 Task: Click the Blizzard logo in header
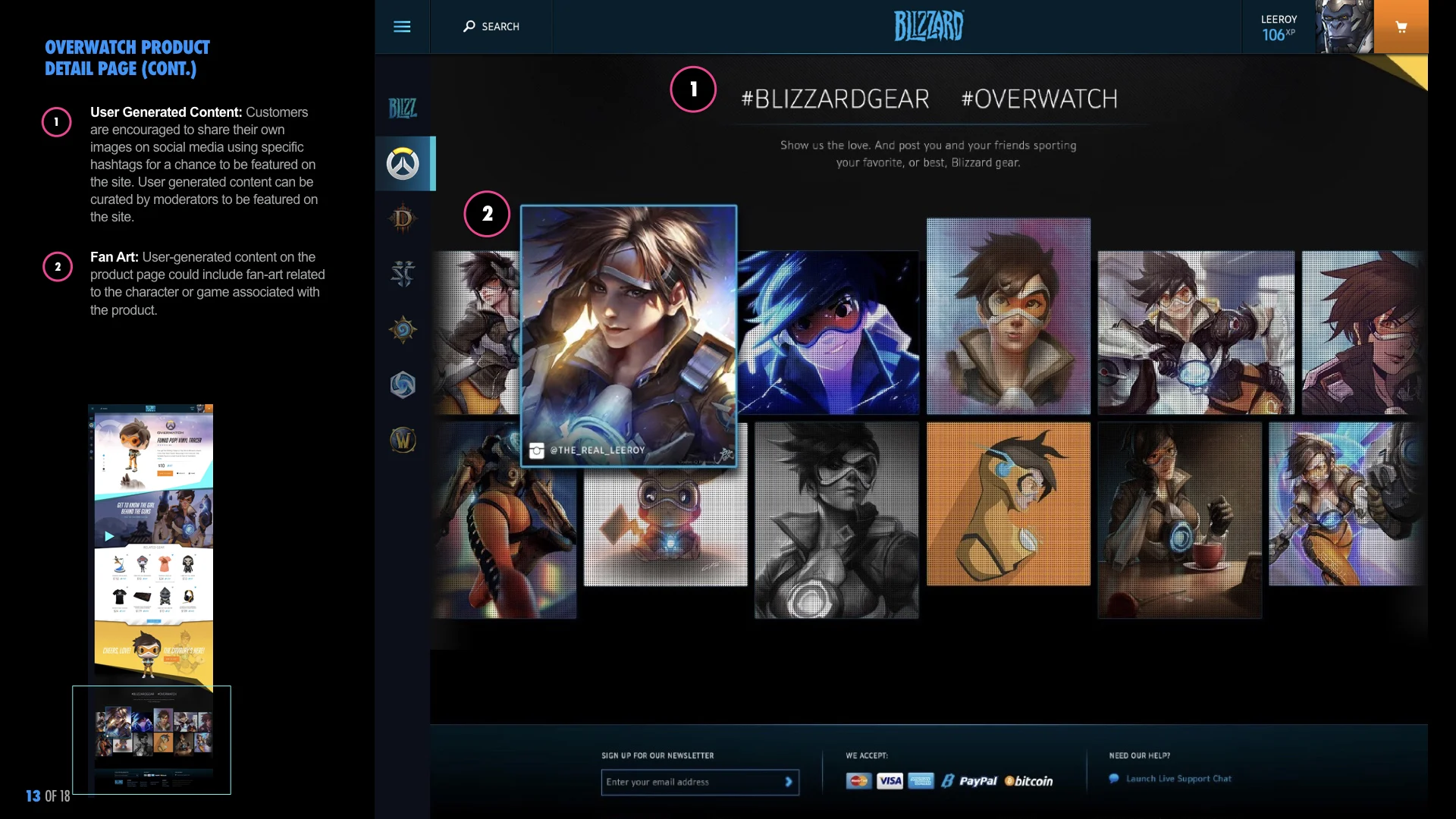[928, 27]
